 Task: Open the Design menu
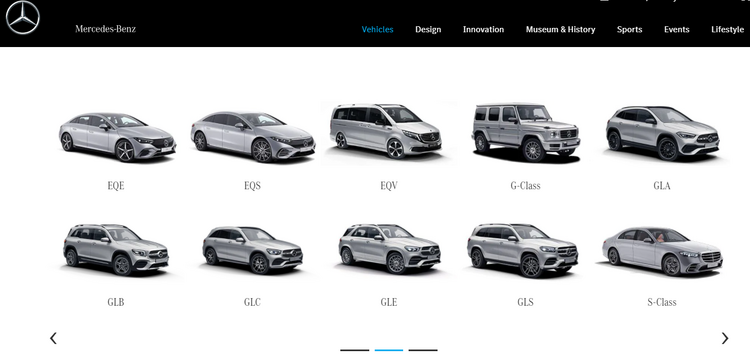tap(428, 29)
